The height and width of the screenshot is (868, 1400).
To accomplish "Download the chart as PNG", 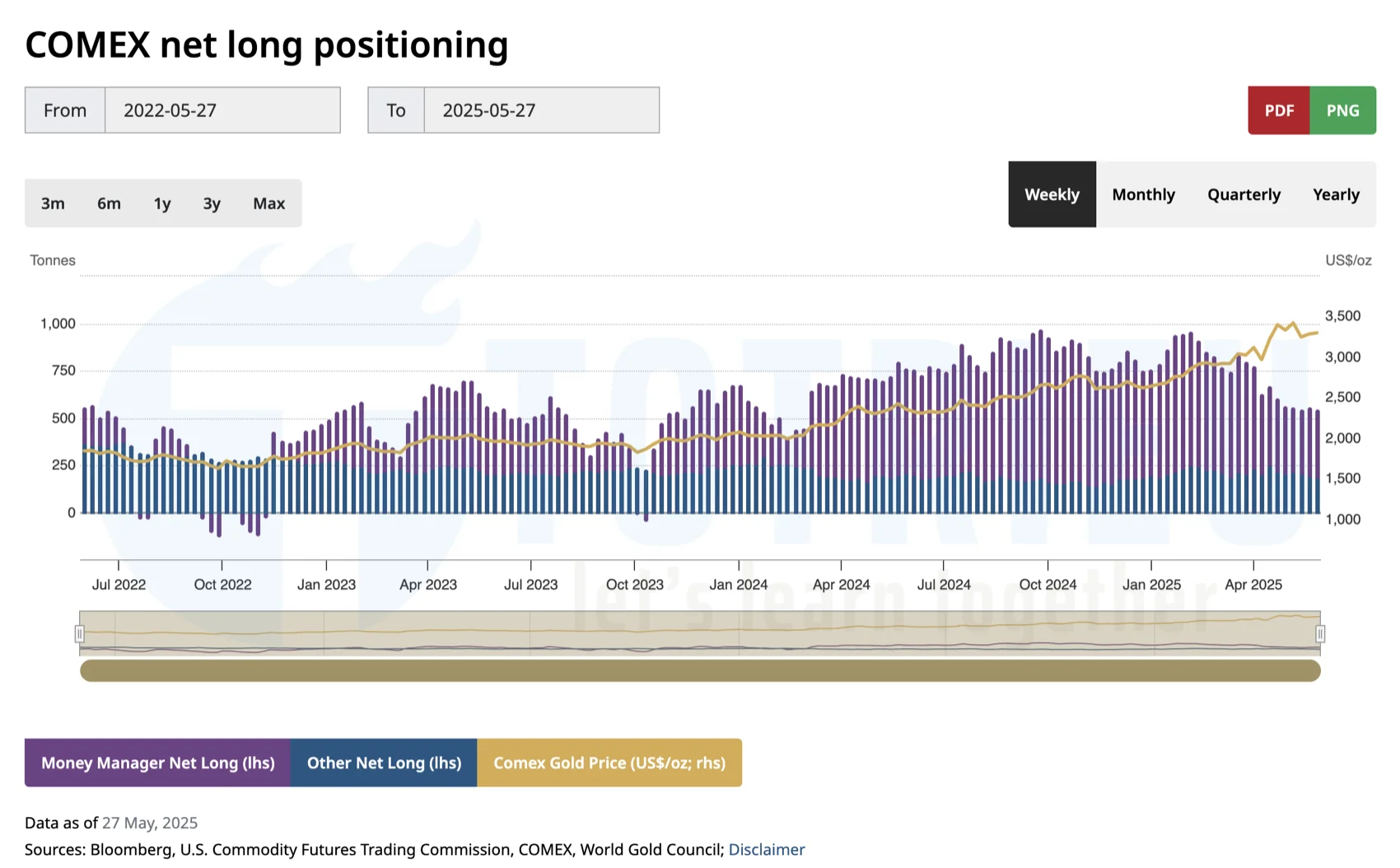I will pyautogui.click(x=1342, y=110).
